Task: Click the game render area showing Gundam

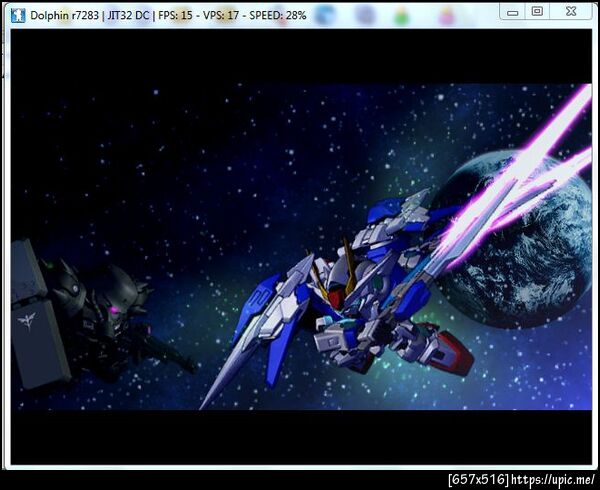Action: click(x=301, y=247)
